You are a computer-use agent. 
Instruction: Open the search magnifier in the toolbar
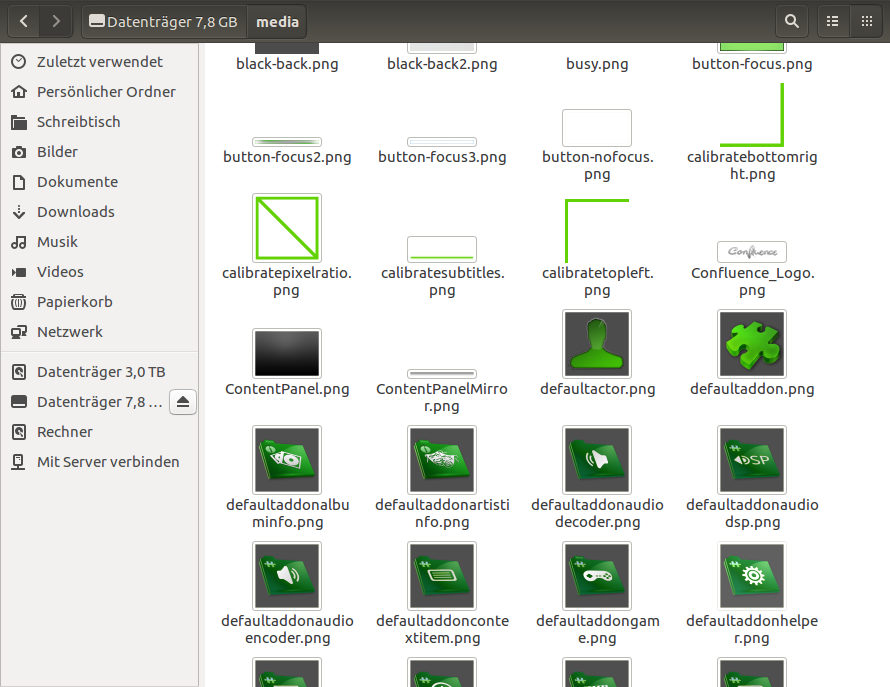click(x=791, y=22)
